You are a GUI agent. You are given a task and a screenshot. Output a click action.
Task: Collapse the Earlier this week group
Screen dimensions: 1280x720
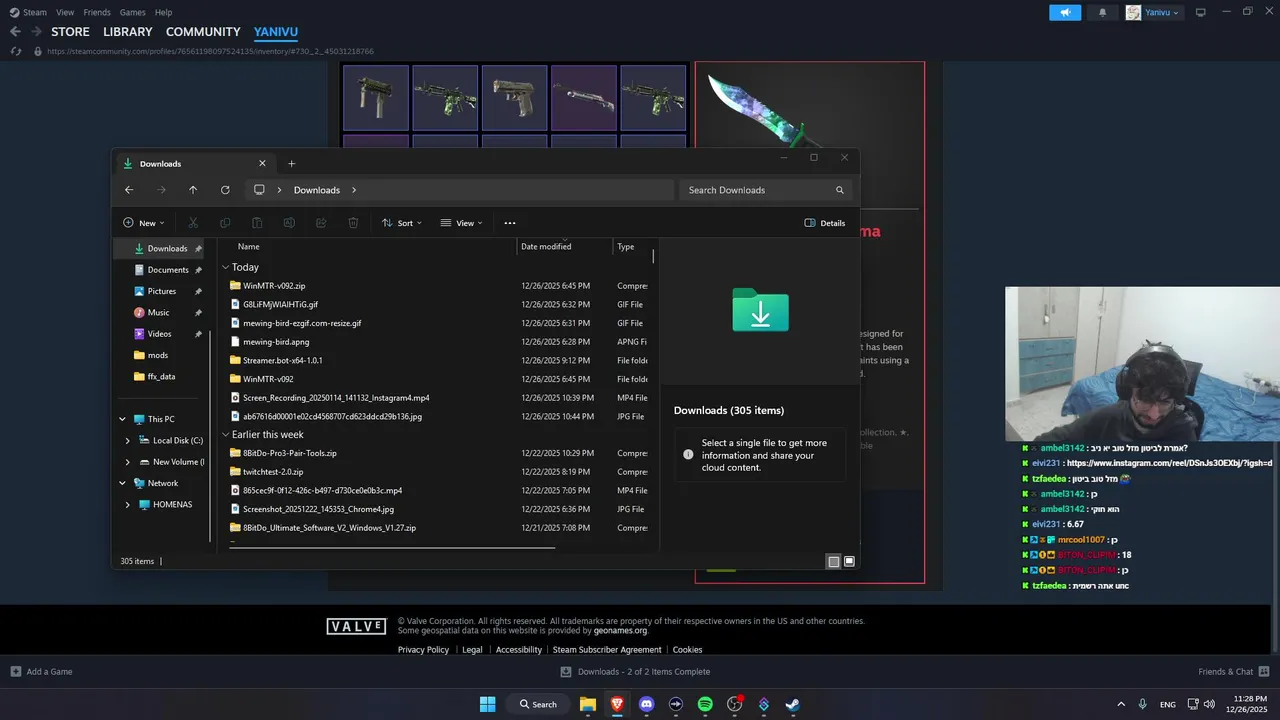click(x=226, y=435)
